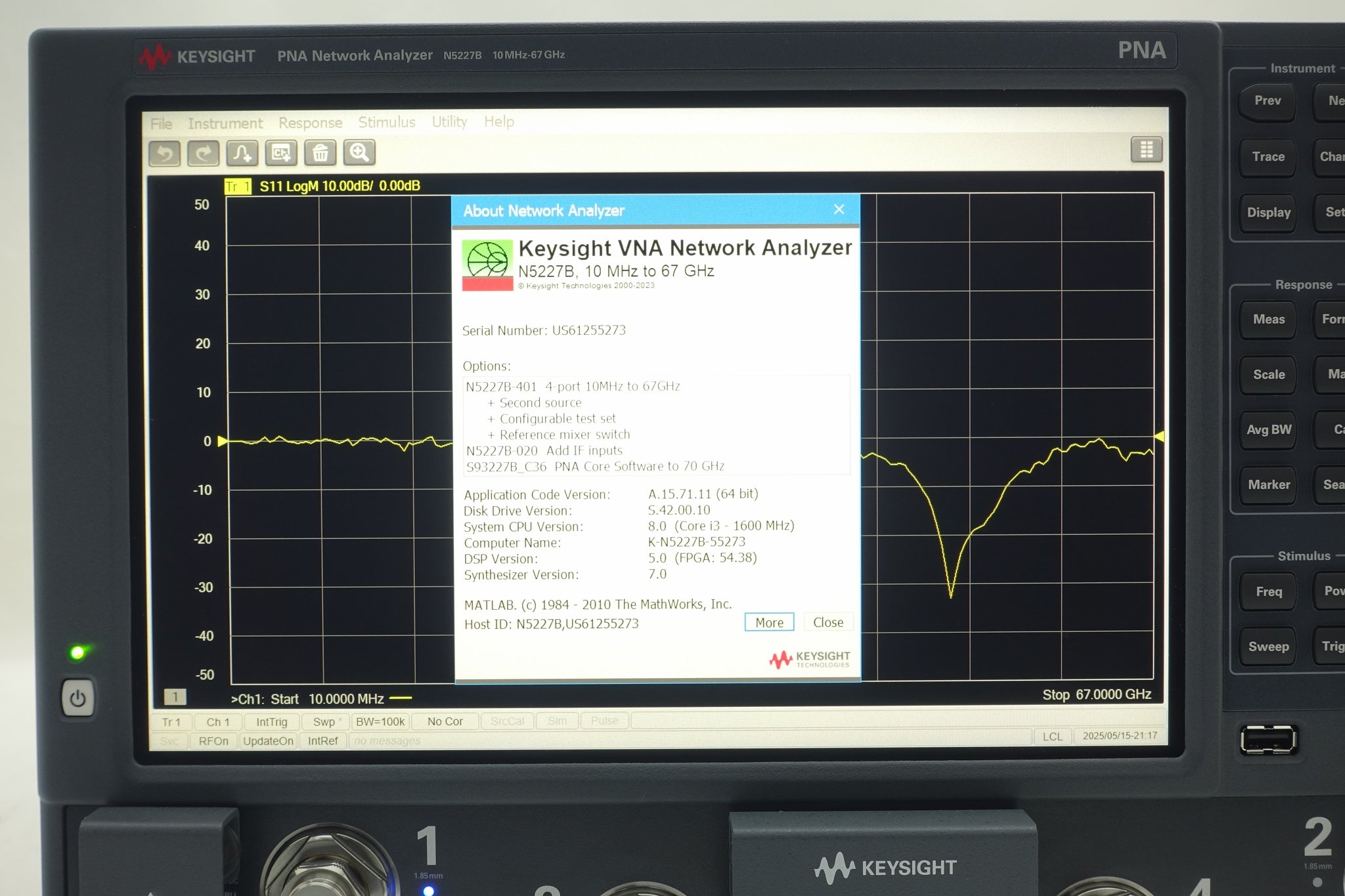Toggle the No Cor correction status item
The height and width of the screenshot is (896, 1345).
(445, 721)
